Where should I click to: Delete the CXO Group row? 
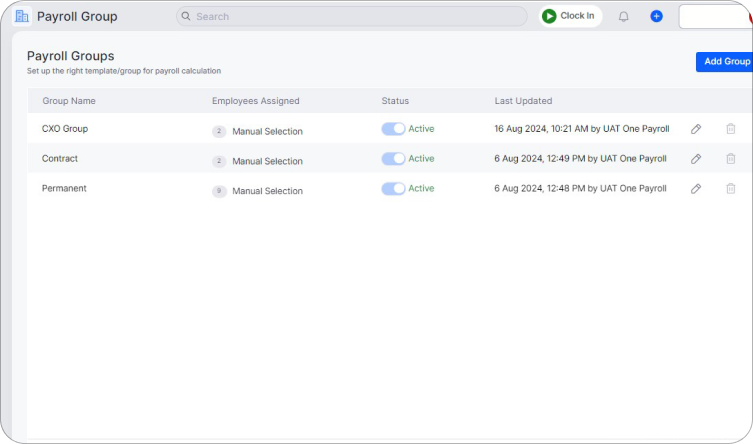pos(730,129)
